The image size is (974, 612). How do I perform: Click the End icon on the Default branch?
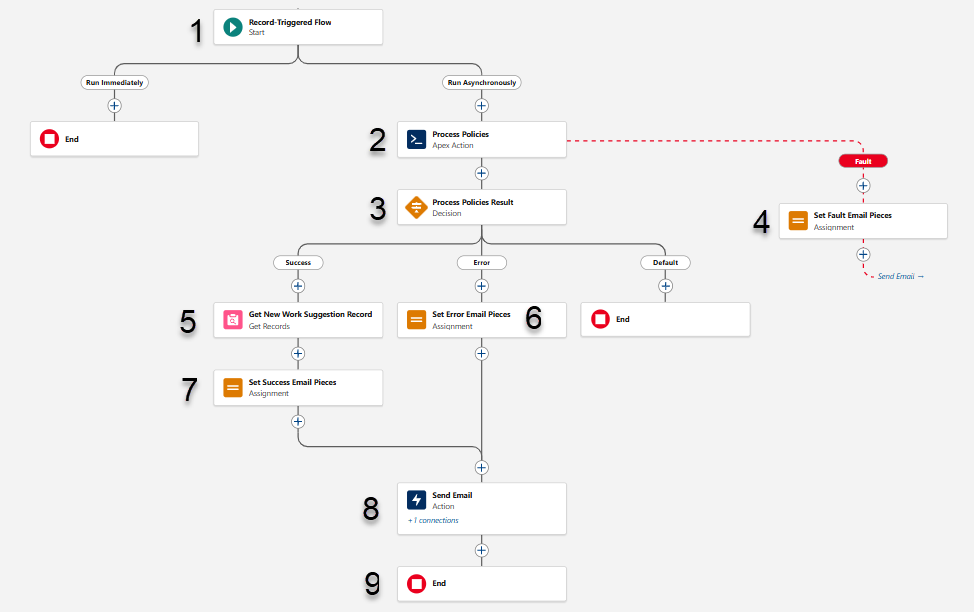click(x=599, y=319)
